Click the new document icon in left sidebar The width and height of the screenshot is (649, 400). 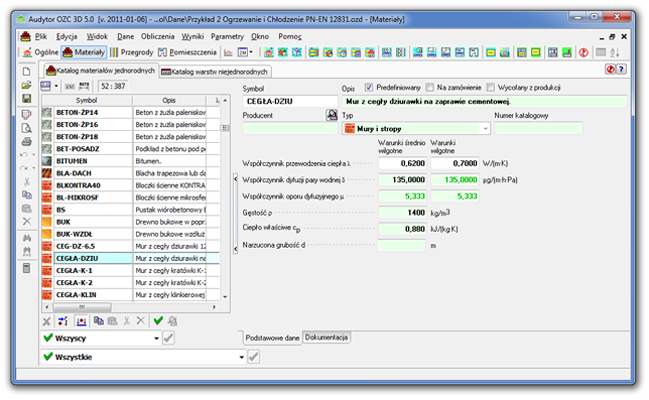[26, 72]
